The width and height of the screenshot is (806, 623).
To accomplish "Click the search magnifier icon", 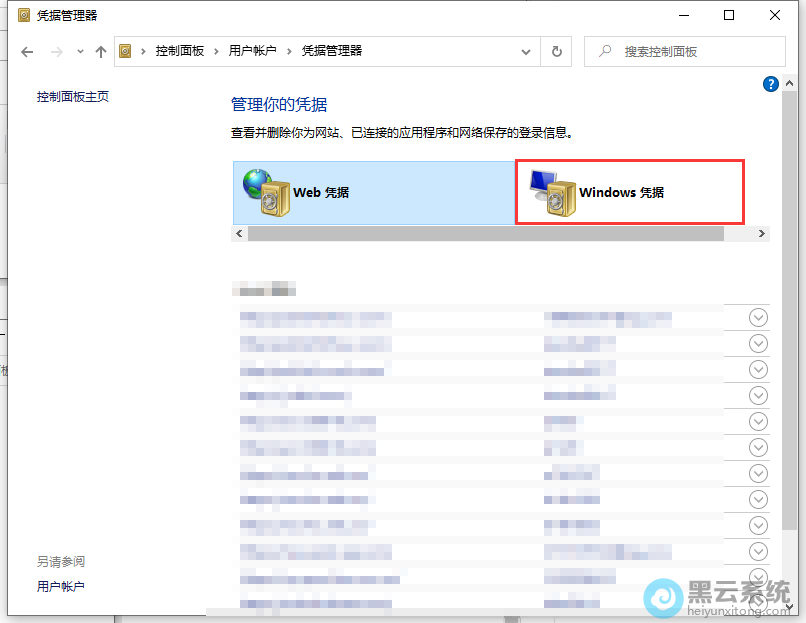I will click(603, 51).
